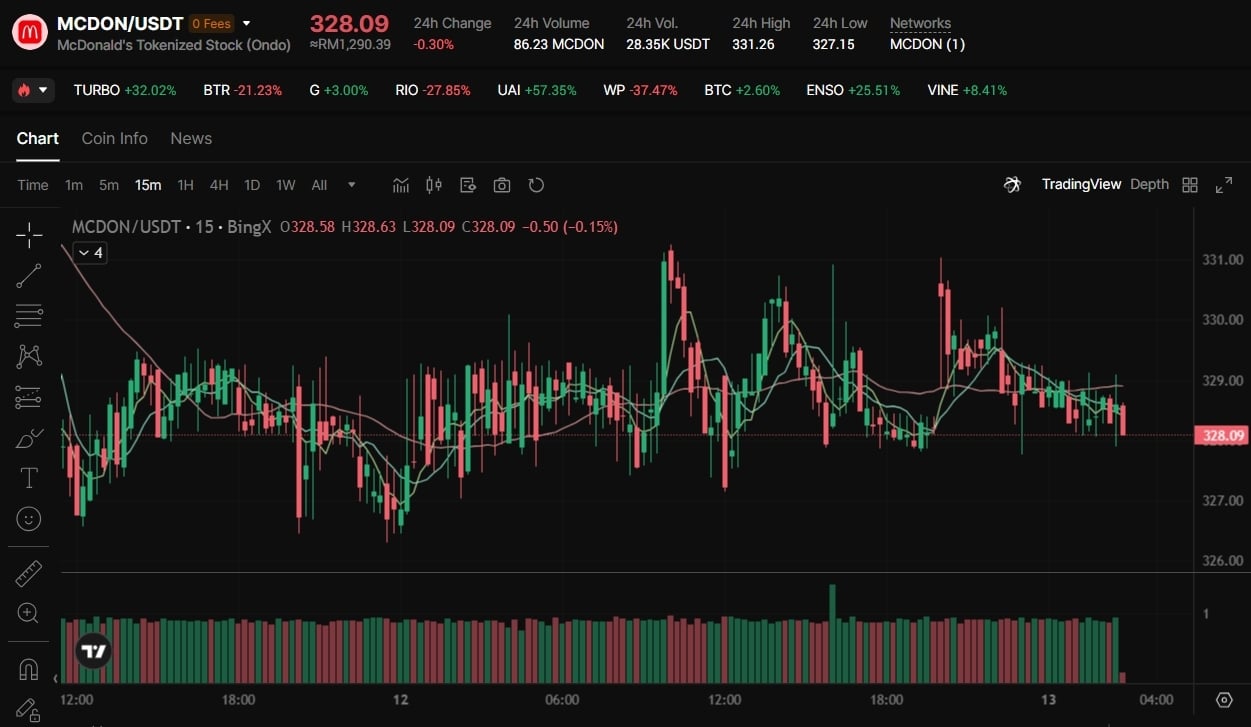Toggle lock all drawing tools
This screenshot has width=1251, height=727.
[x=29, y=708]
